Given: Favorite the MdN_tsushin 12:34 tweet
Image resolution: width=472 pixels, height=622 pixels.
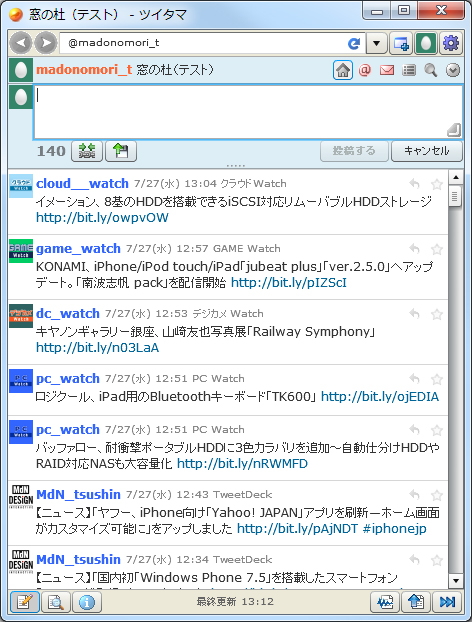Looking at the screenshot, I should pos(437,560).
